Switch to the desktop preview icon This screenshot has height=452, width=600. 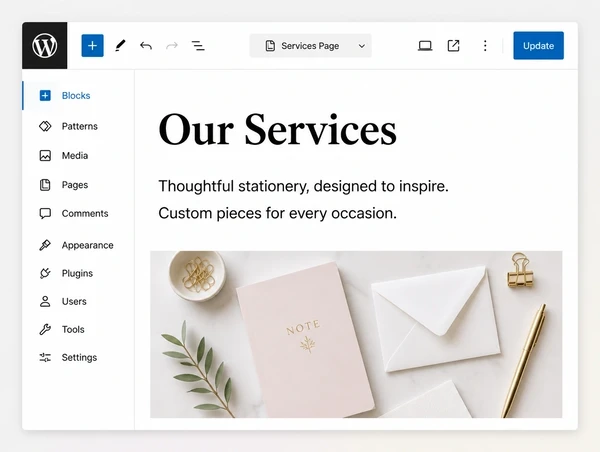[x=425, y=46]
